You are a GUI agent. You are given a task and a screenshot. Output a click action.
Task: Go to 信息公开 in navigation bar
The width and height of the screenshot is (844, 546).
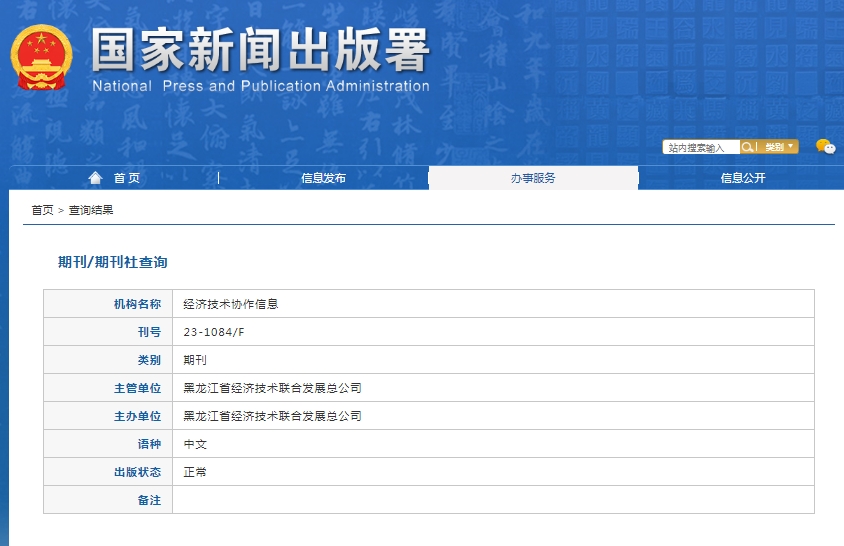click(x=742, y=178)
